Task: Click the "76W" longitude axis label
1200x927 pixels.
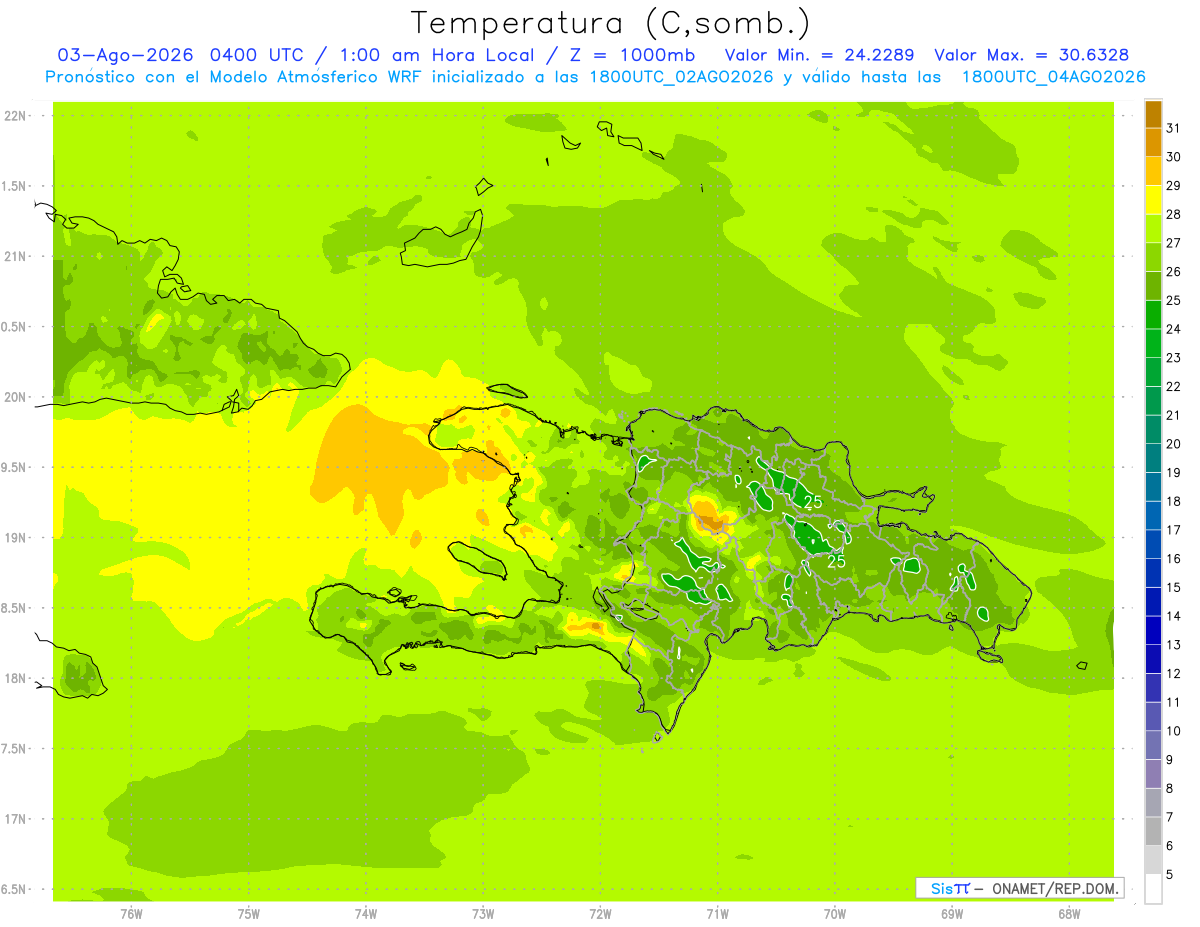Action: coord(131,914)
